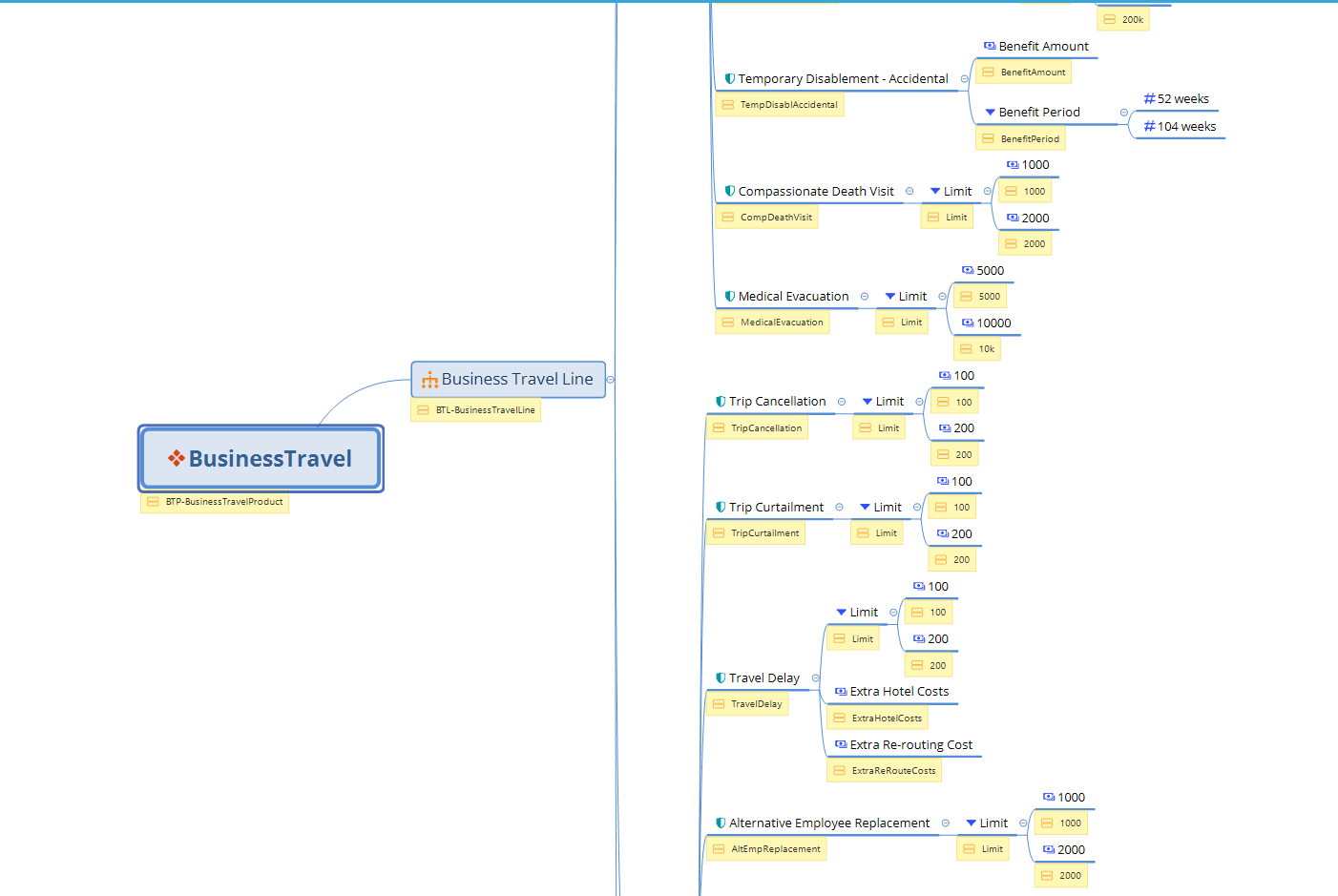The width and height of the screenshot is (1338, 896).
Task: Click the hash icon next to 52 weeks
Action: [x=1149, y=99]
